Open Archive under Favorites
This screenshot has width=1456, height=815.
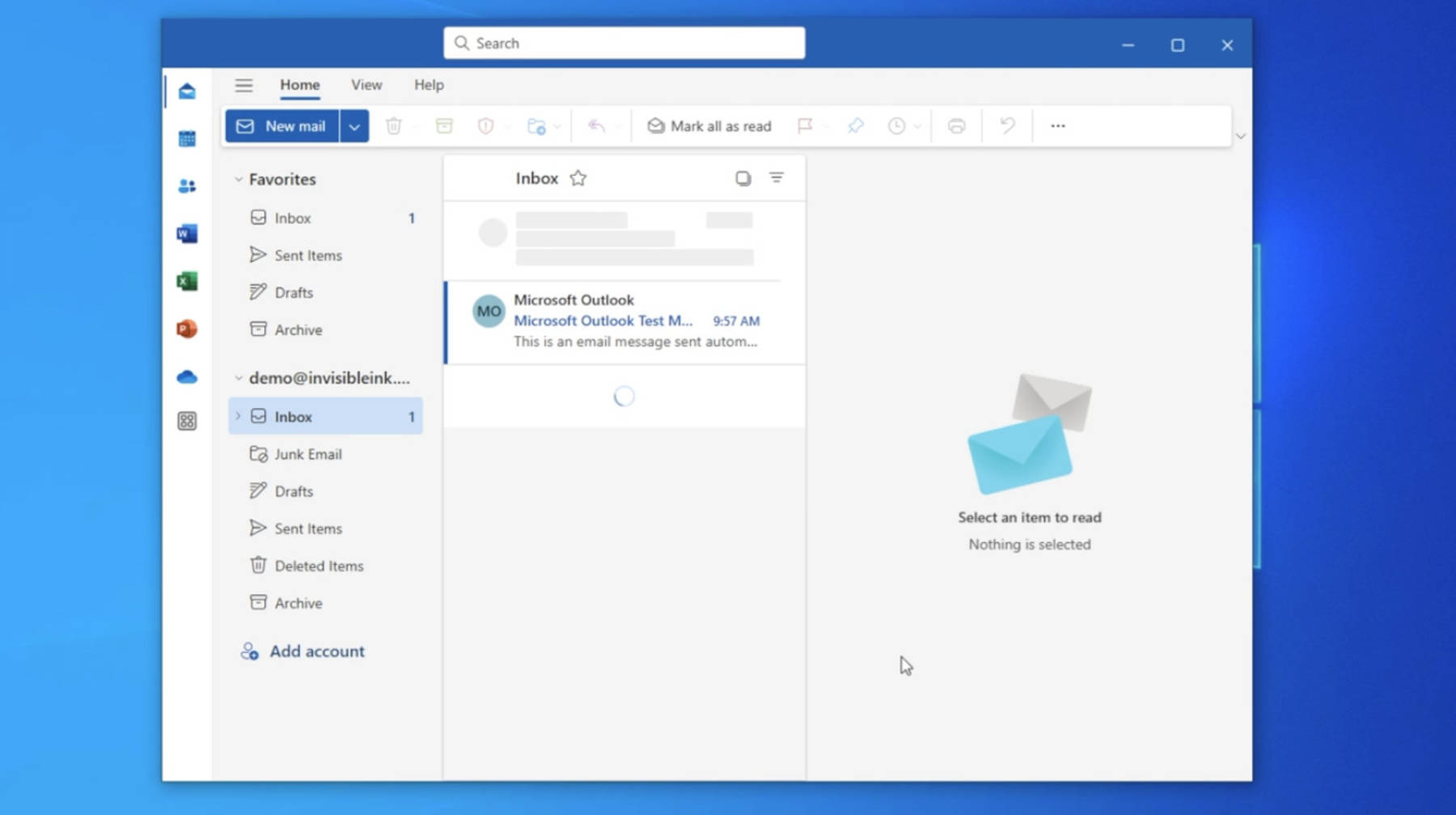[325, 330]
